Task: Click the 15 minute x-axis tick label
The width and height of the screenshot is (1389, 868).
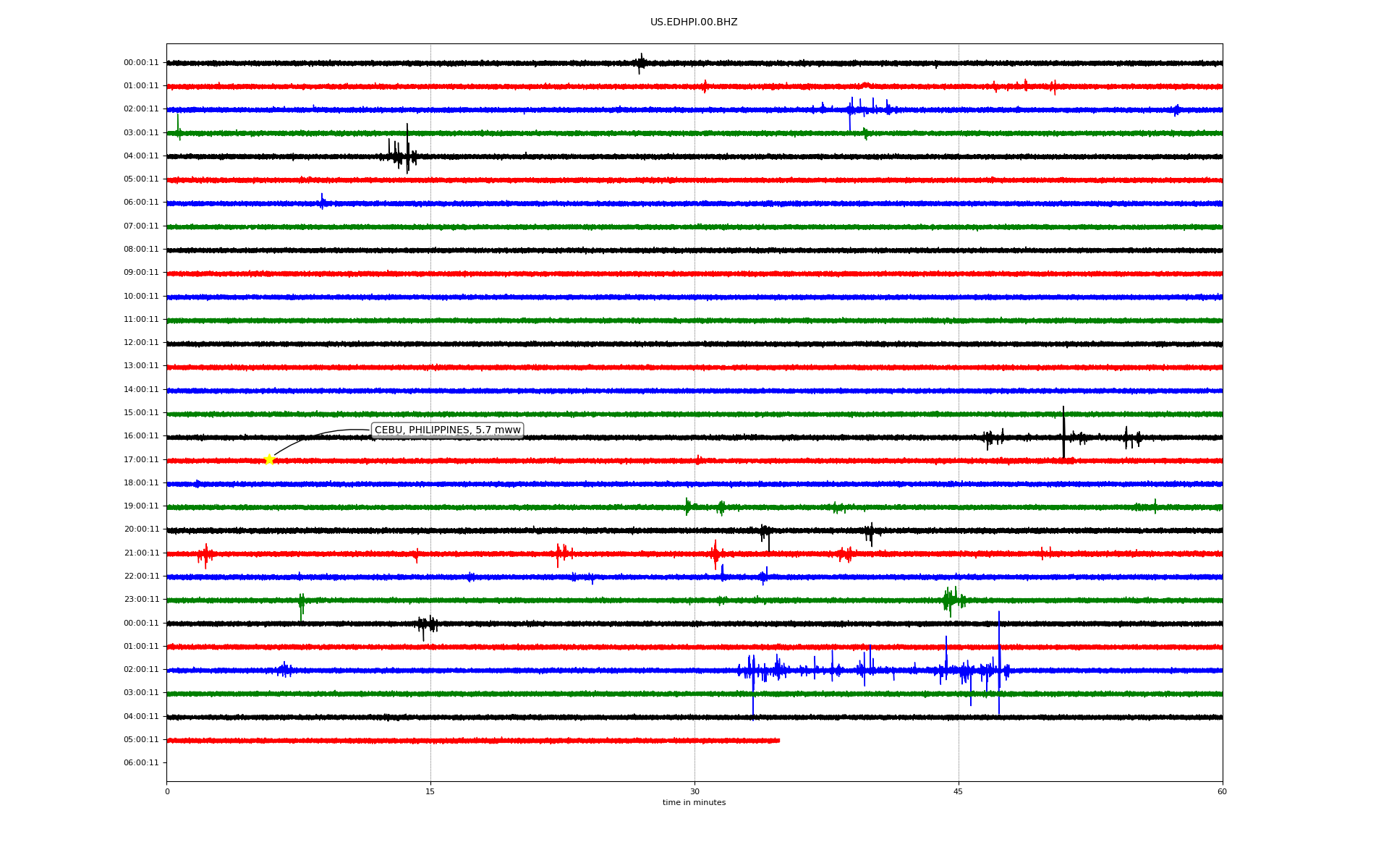Action: point(430,792)
